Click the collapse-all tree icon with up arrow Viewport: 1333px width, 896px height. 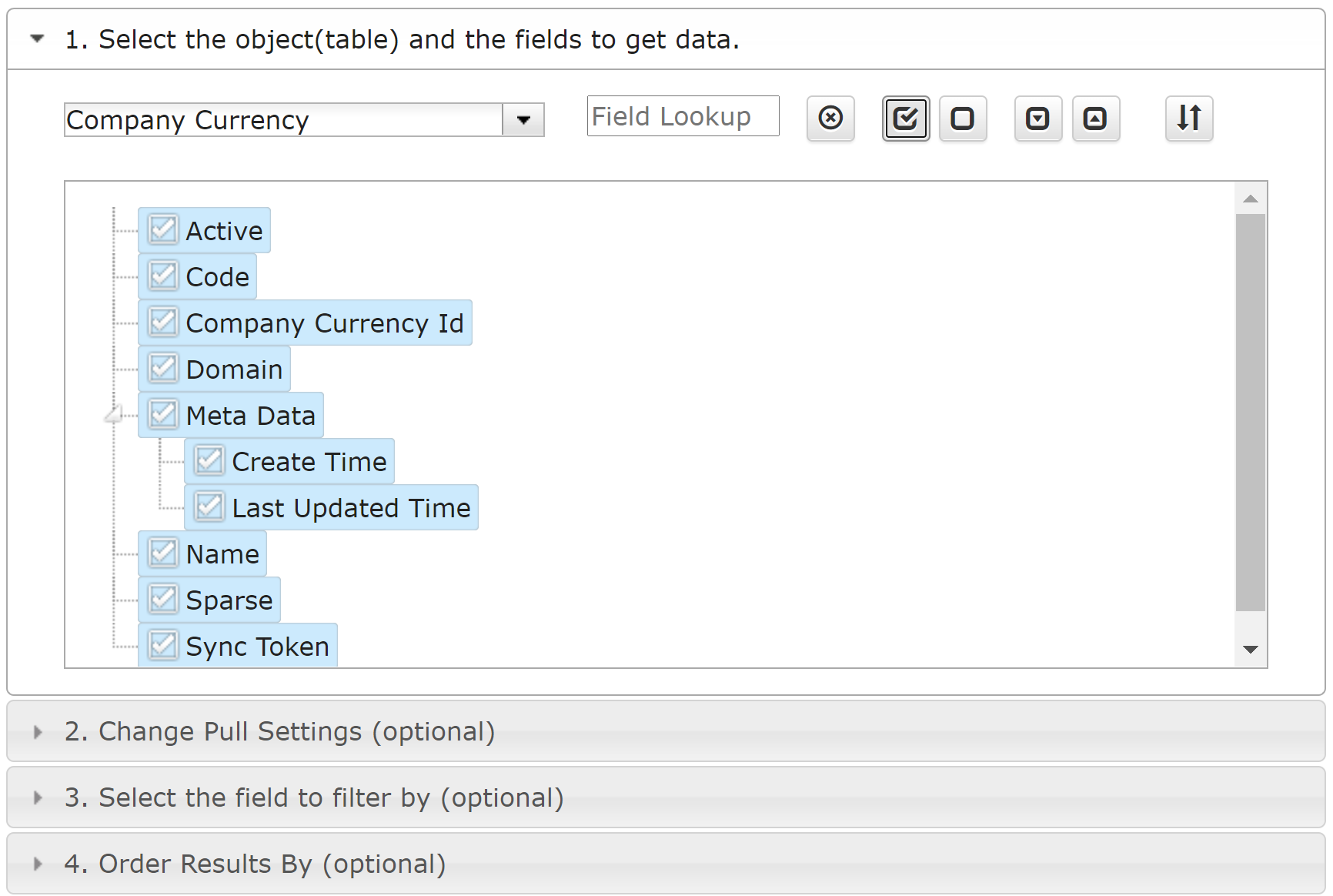(x=1096, y=119)
